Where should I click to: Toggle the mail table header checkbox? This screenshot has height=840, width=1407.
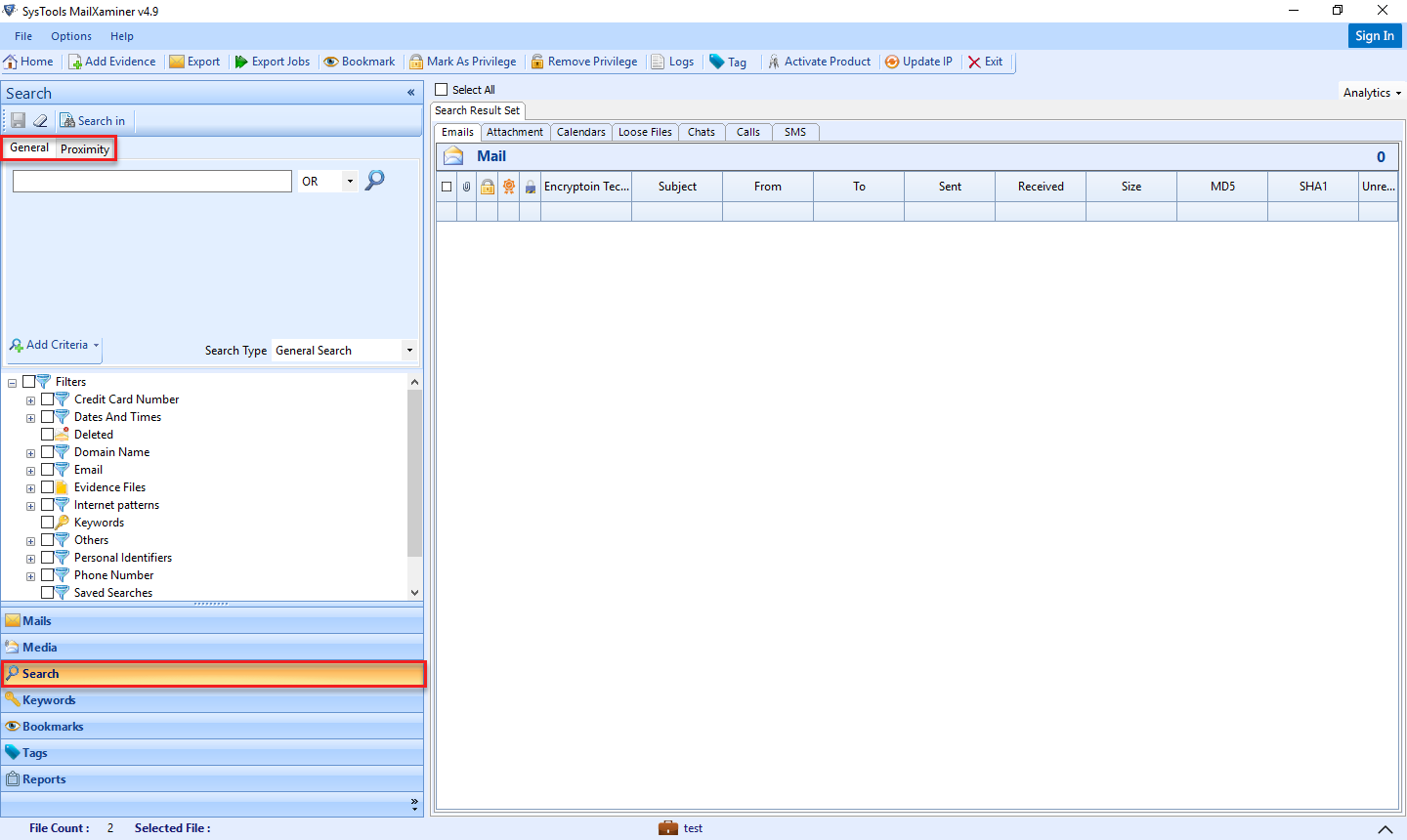(x=447, y=187)
